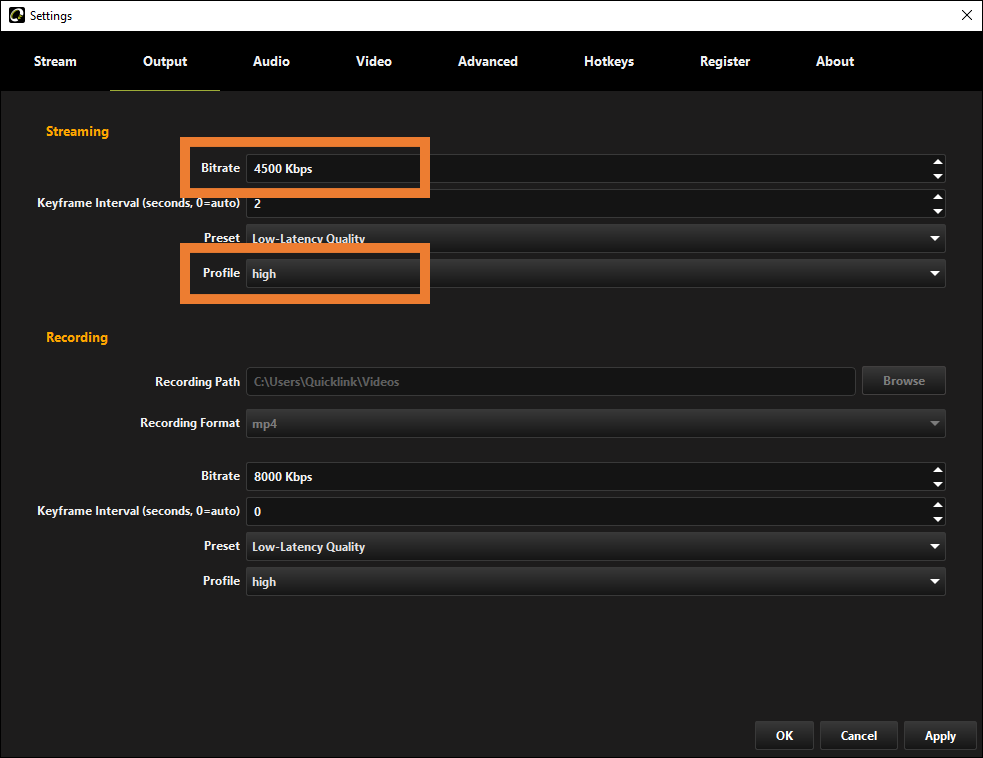Close the Settings window
The height and width of the screenshot is (758, 983).
(x=967, y=15)
